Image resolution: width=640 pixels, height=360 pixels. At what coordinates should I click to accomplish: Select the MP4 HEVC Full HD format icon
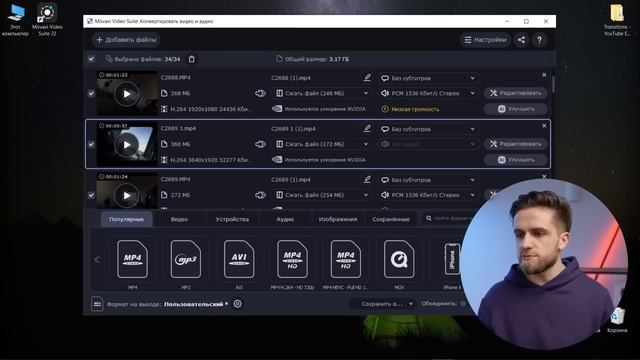click(x=346, y=260)
